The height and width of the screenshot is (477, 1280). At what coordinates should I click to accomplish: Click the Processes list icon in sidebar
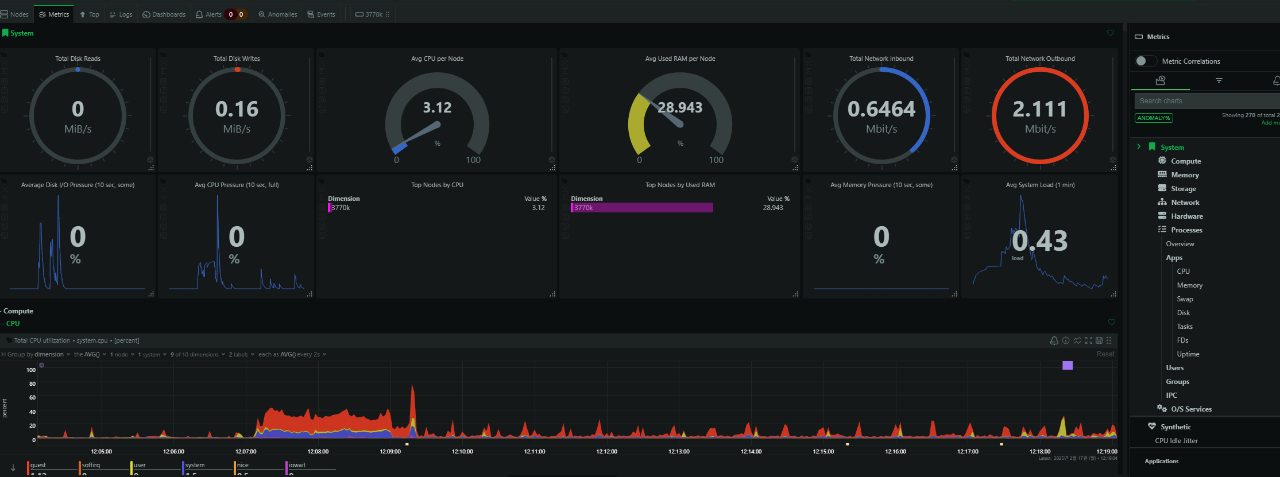click(1162, 230)
